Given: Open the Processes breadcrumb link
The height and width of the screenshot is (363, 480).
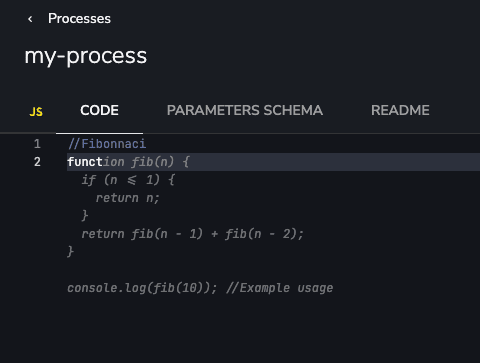Looking at the screenshot, I should click(79, 19).
